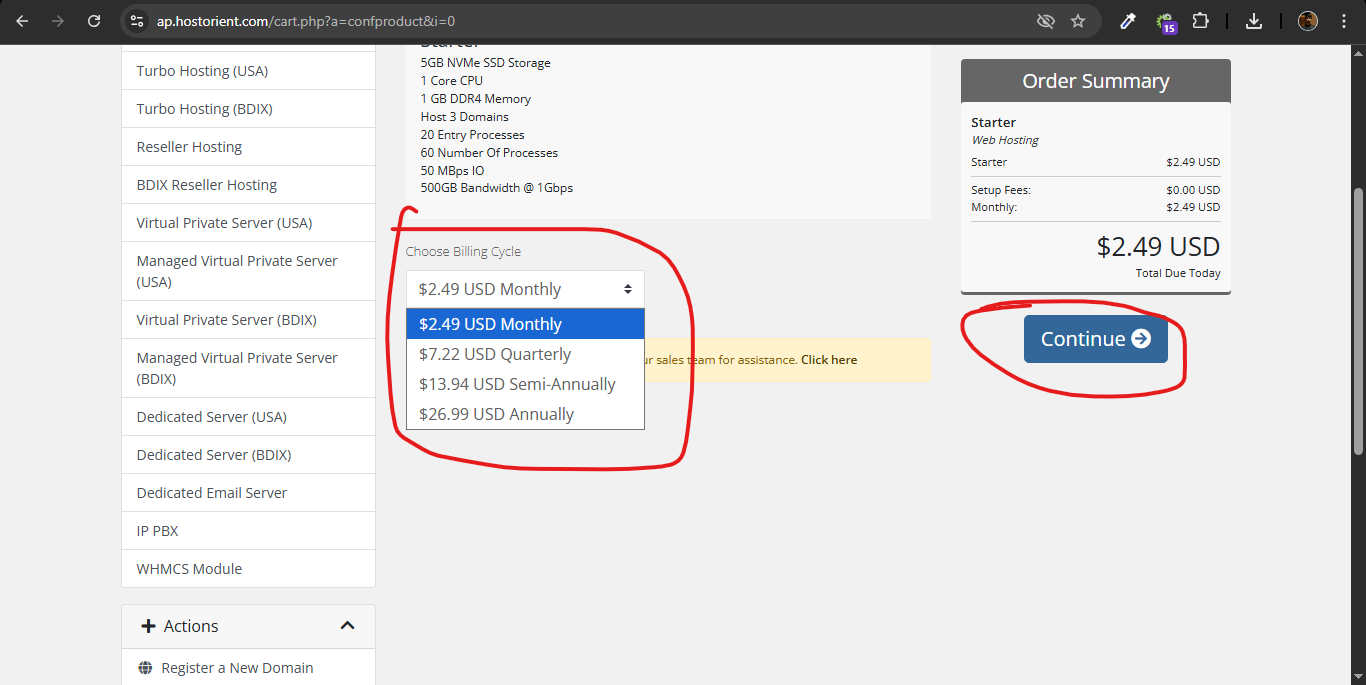Collapse the Actions panel chevron
This screenshot has height=685, width=1366.
coord(347,626)
